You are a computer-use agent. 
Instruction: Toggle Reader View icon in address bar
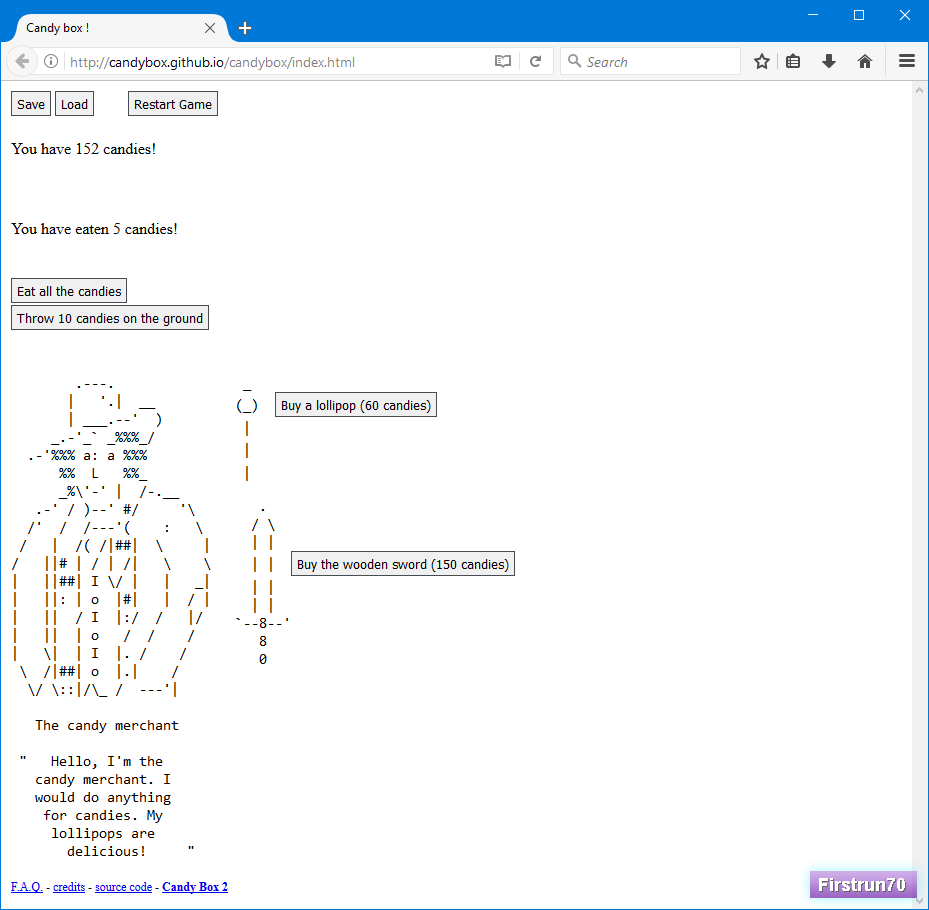(x=503, y=62)
